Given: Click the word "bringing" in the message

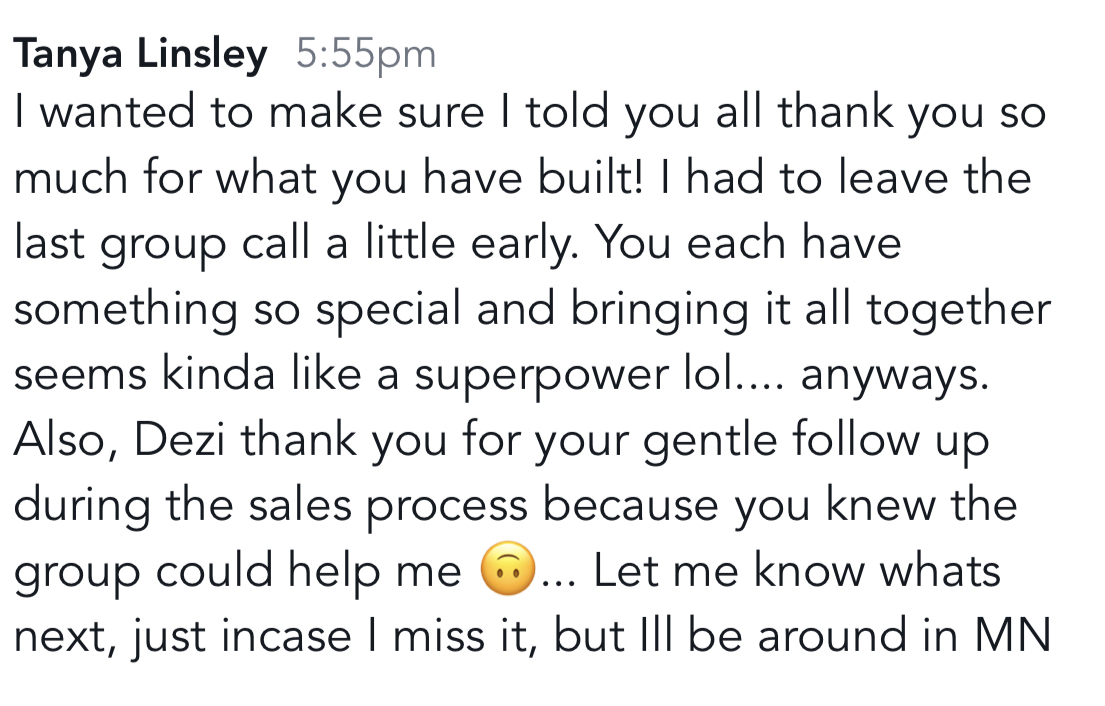Looking at the screenshot, I should coord(660,311).
